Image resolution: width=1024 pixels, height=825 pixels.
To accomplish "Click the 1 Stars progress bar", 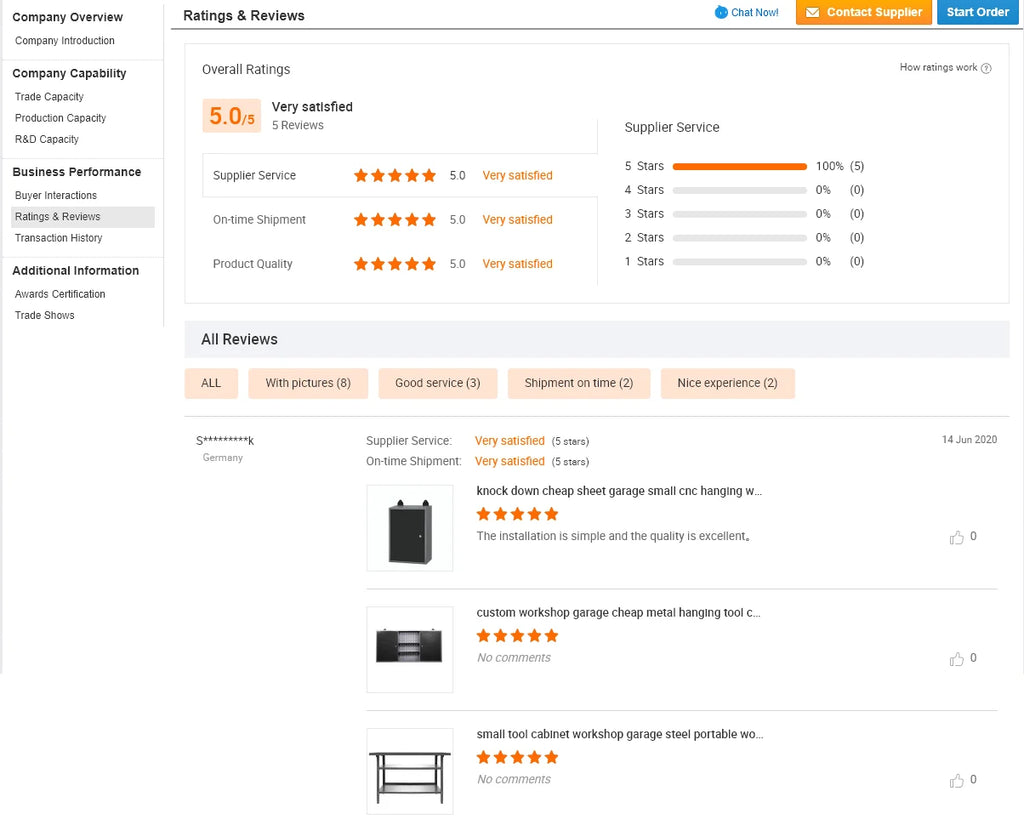I will tap(739, 262).
